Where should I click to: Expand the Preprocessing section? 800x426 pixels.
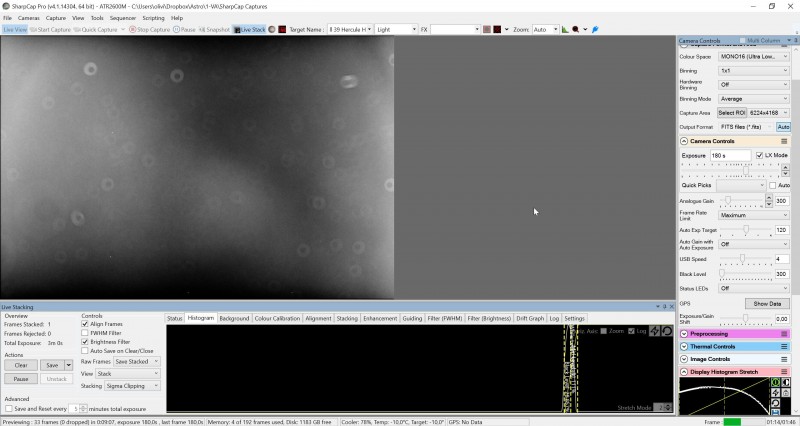click(x=684, y=334)
